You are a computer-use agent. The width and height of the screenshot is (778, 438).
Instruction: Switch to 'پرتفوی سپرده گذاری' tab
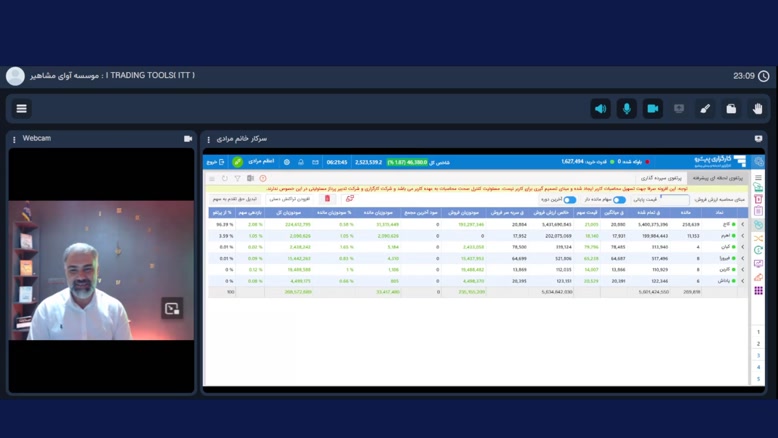[x=661, y=177]
